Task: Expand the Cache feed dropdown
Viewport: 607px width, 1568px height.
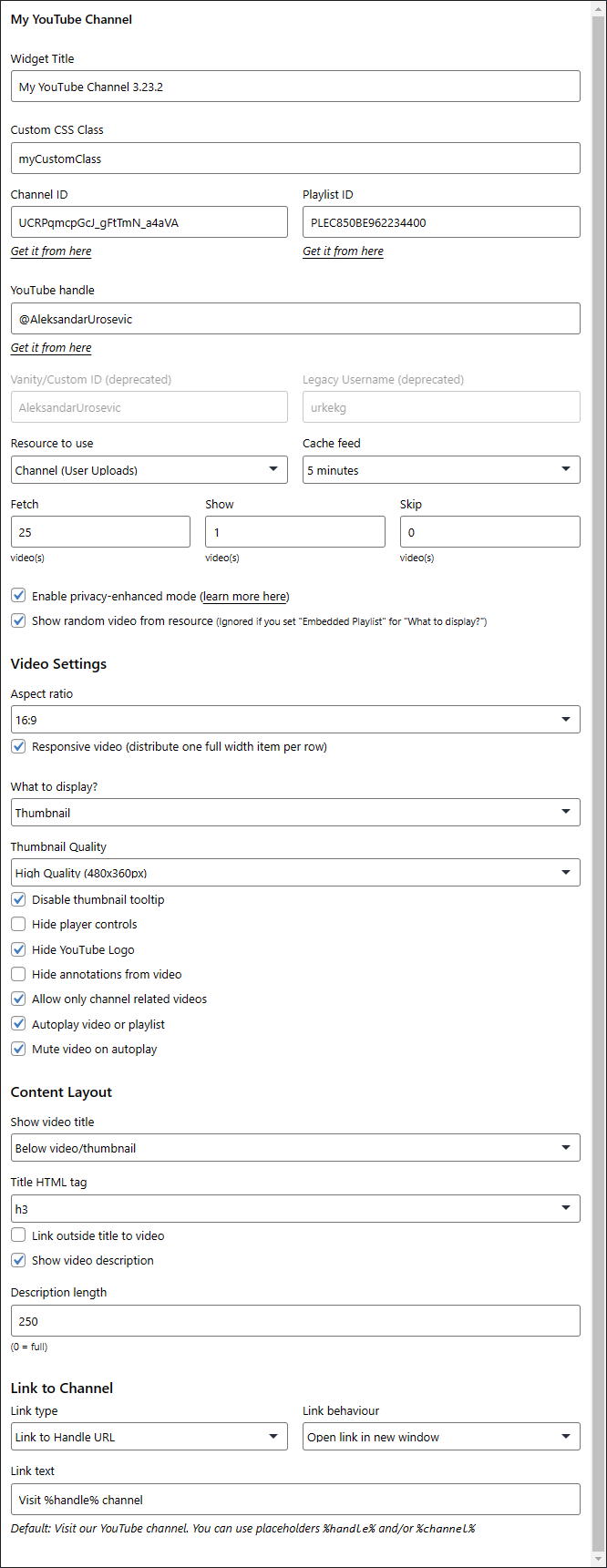Action: pos(441,470)
